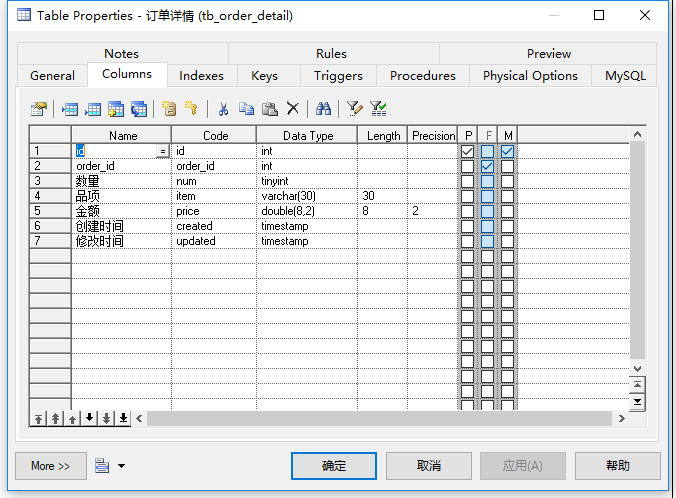Move selected row up one line

click(x=72, y=418)
